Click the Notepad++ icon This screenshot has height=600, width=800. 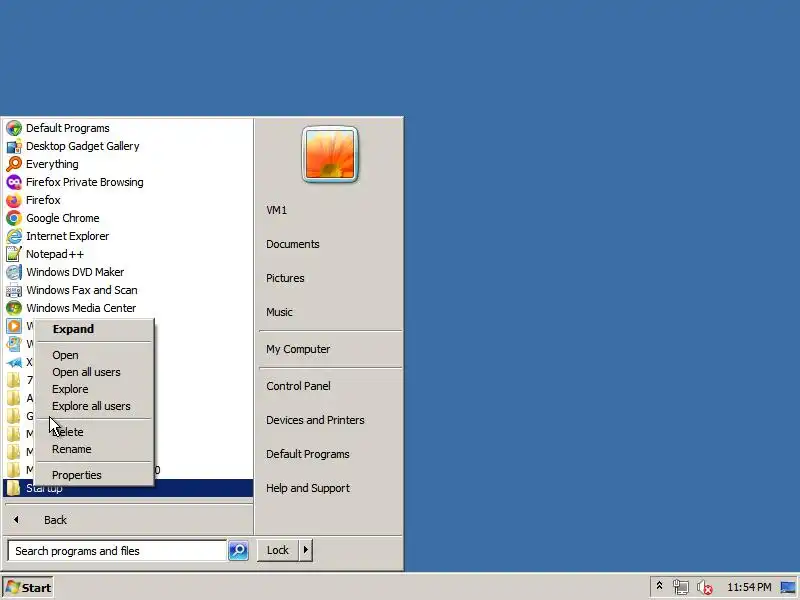(x=14, y=254)
